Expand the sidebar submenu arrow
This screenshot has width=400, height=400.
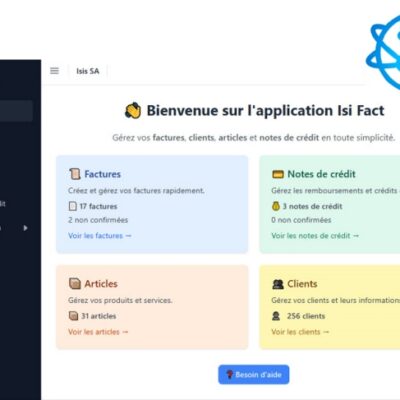[25, 228]
